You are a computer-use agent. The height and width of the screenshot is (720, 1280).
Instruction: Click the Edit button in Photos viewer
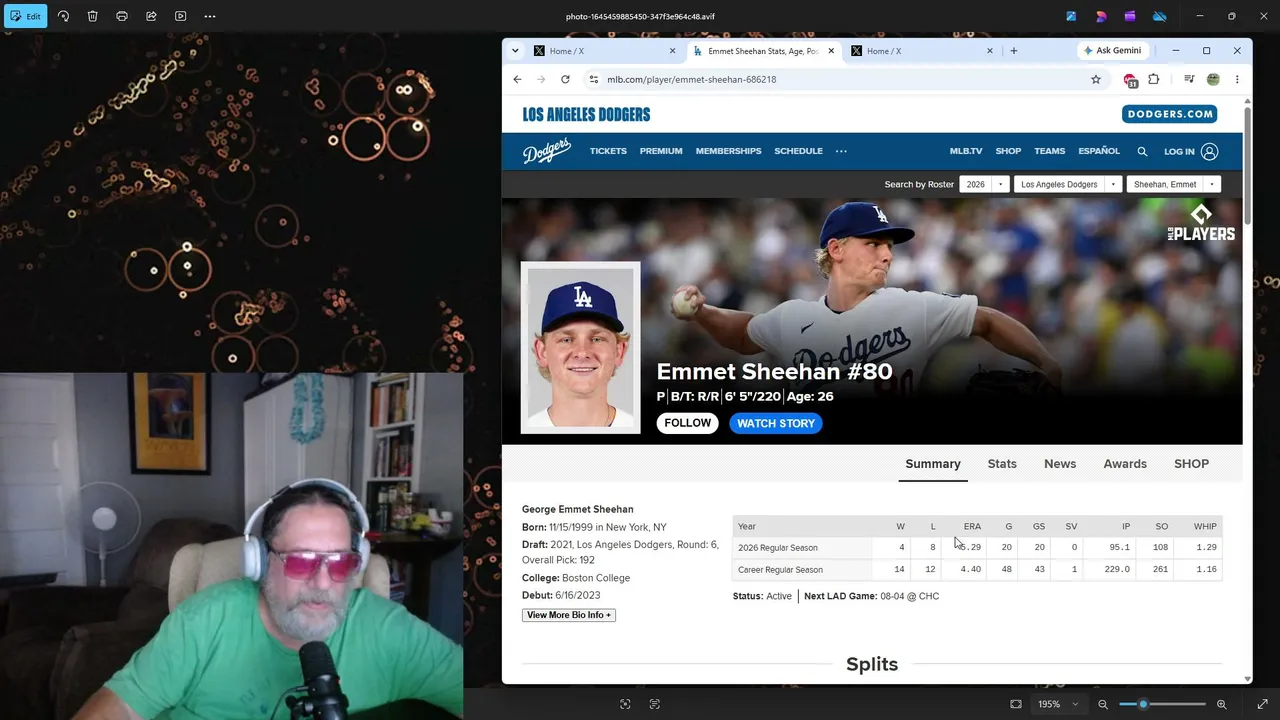(x=26, y=16)
